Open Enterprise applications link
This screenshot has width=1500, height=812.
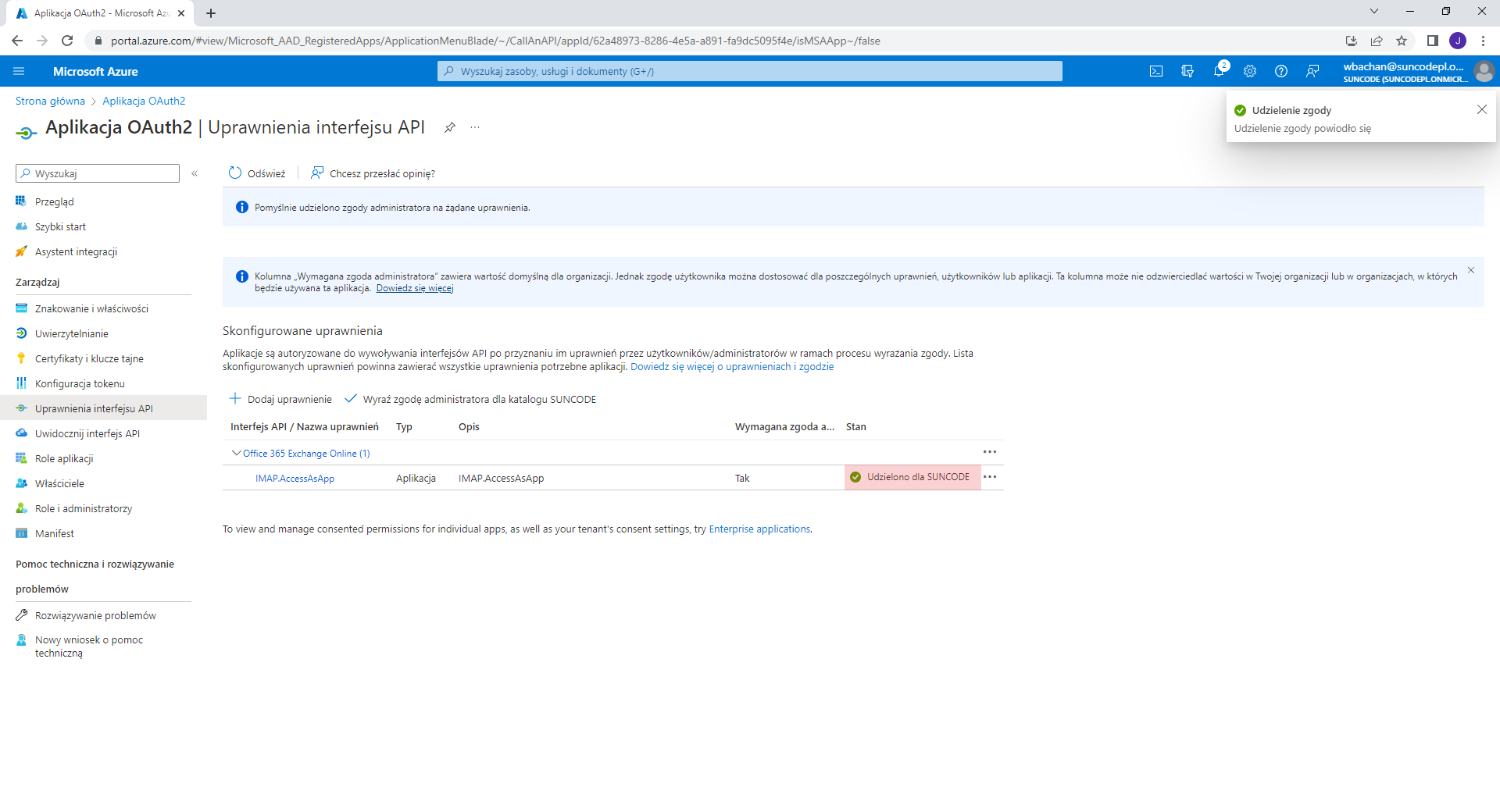[759, 529]
